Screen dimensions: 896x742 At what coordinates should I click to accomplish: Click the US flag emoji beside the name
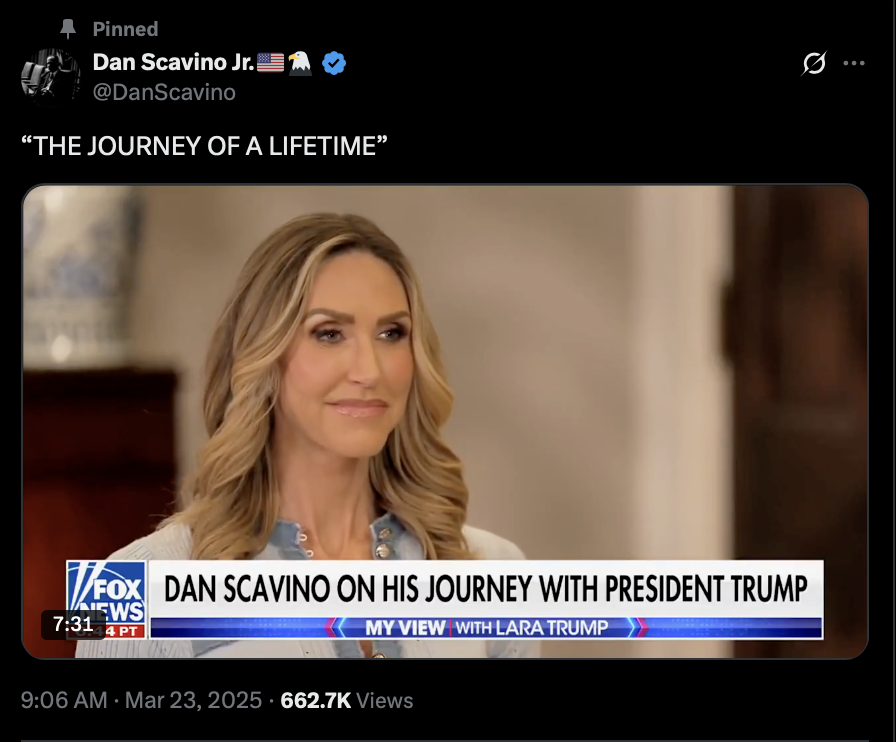point(270,62)
